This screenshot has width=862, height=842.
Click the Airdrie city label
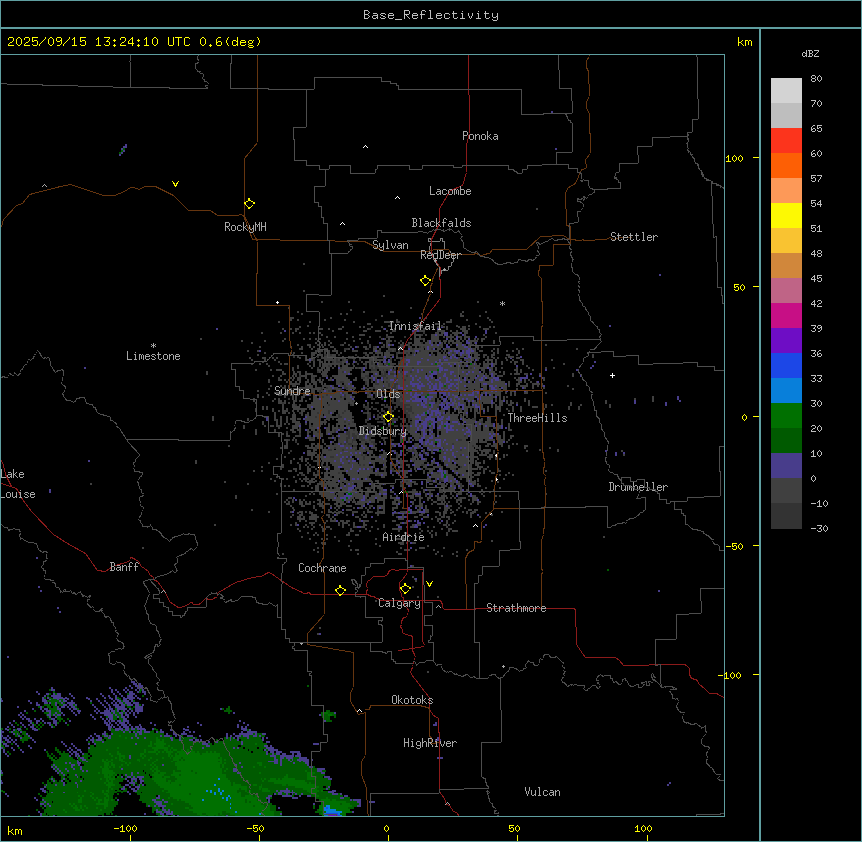404,537
